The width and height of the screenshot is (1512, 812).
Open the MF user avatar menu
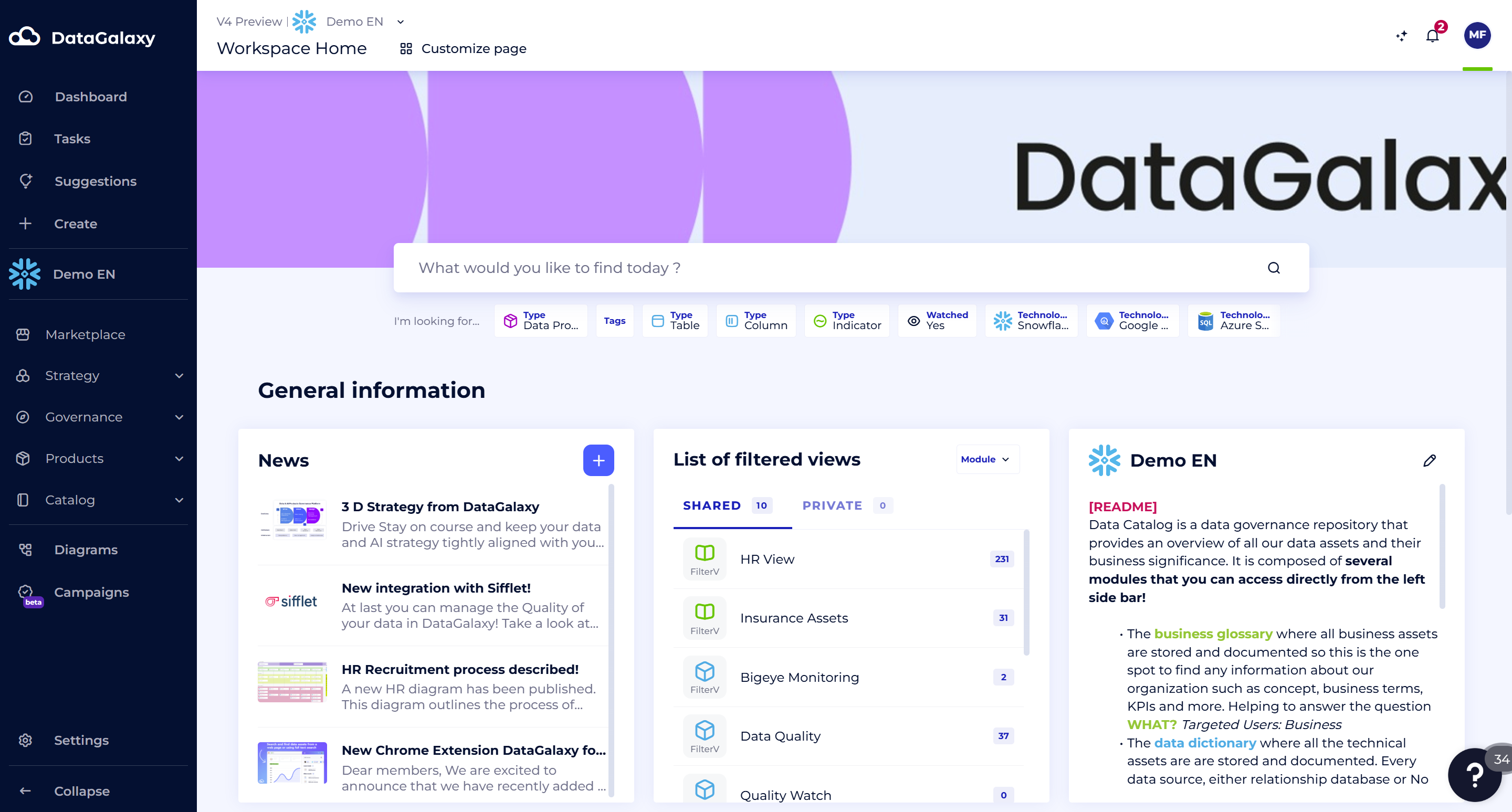pos(1477,35)
